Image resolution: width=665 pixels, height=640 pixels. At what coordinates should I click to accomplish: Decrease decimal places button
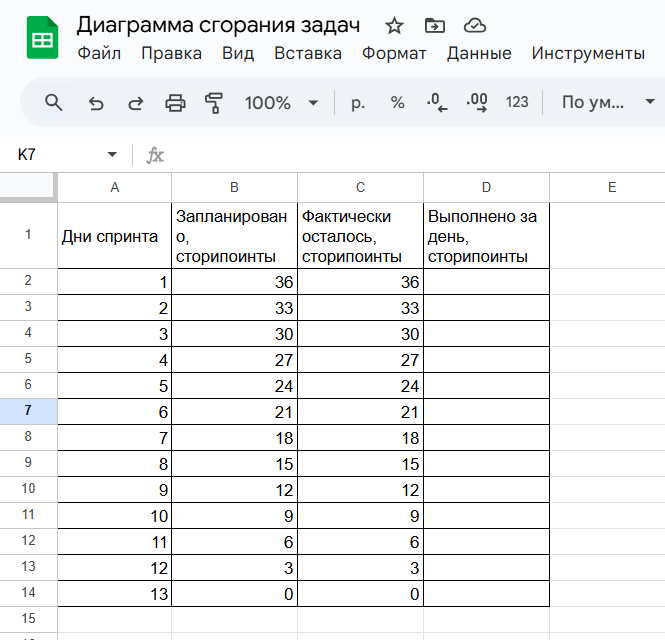coord(437,103)
